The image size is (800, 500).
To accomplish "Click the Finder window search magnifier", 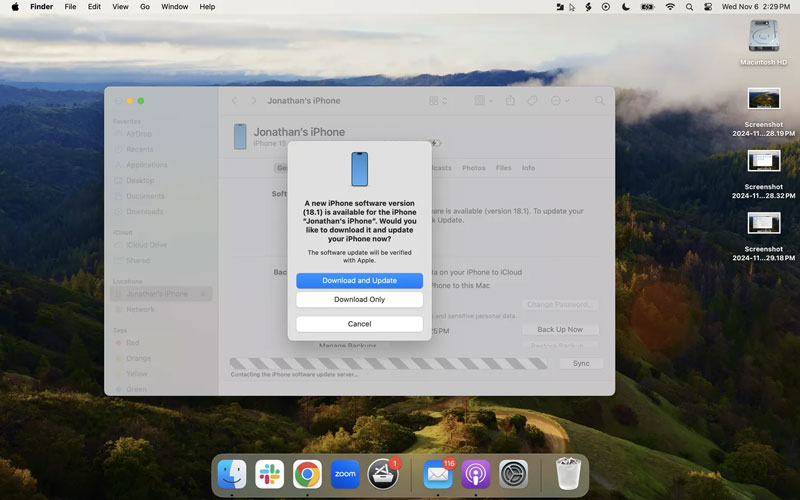I will (600, 101).
